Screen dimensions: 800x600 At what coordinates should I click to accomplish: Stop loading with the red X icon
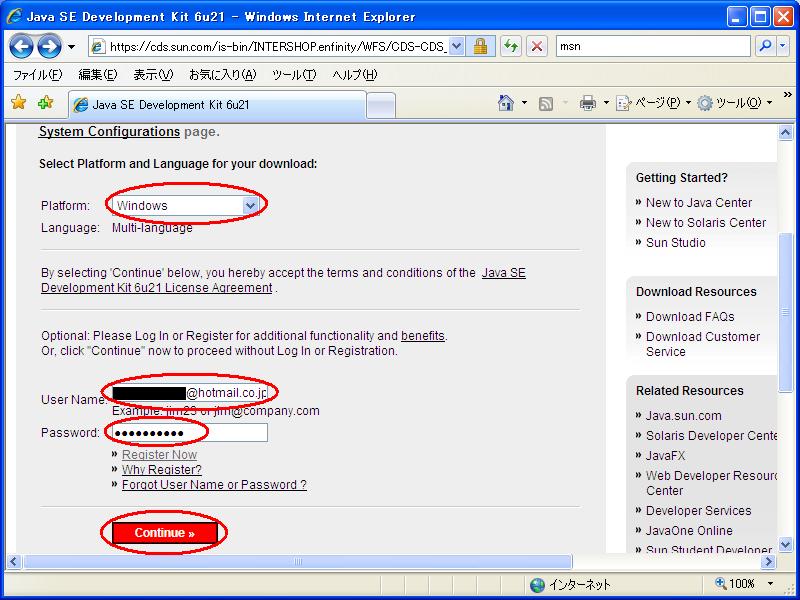coord(537,47)
